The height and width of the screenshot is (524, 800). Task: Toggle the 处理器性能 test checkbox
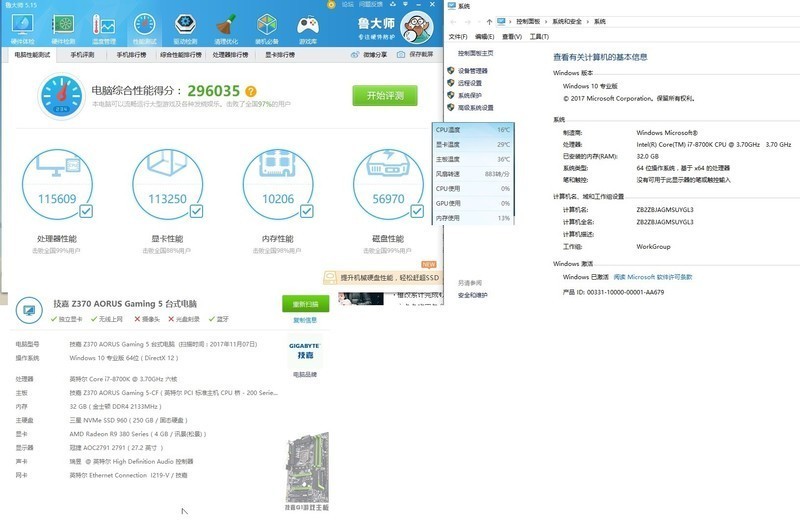[x=86, y=211]
